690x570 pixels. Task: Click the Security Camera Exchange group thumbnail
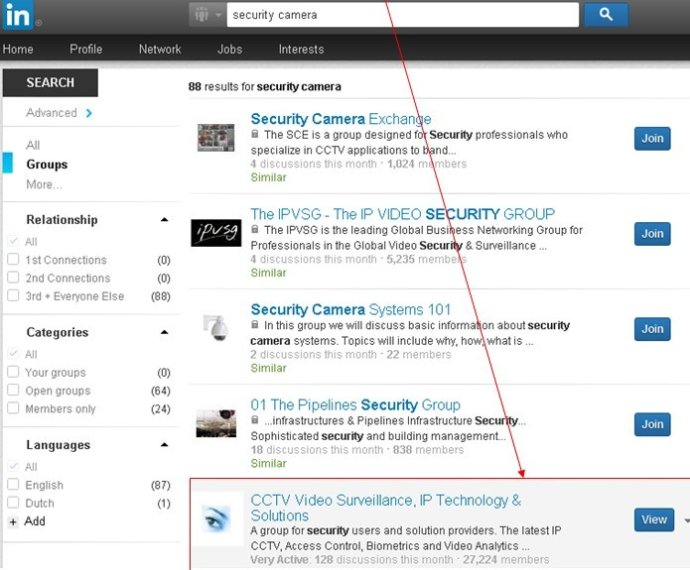coord(216,138)
